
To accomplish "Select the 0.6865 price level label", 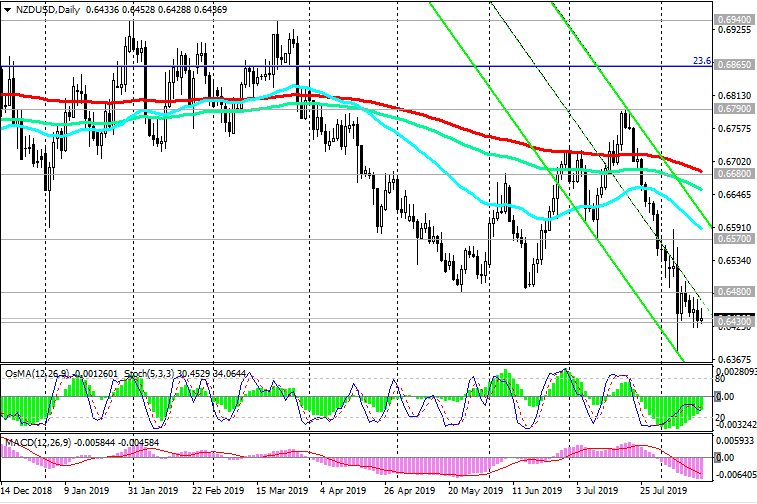I will point(734,62).
